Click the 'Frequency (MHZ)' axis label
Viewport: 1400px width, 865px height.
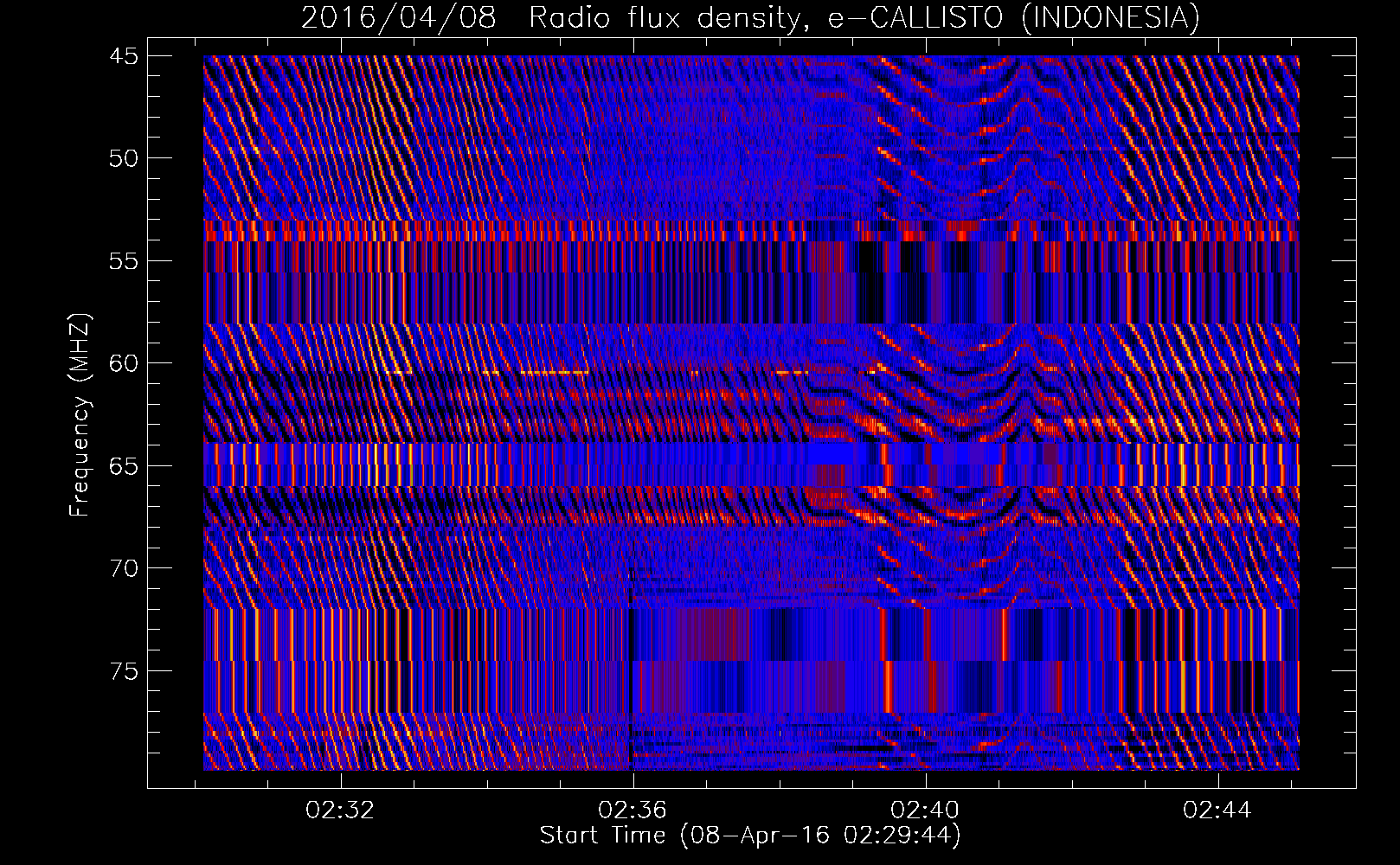tap(80, 415)
